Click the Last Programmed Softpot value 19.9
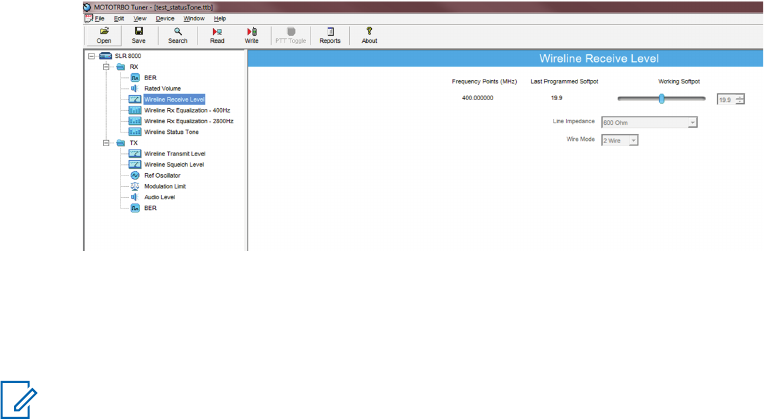764x419 pixels. coord(556,98)
